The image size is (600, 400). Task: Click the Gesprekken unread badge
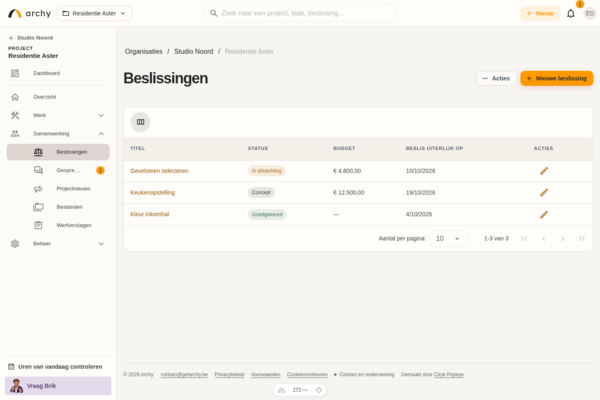100,170
